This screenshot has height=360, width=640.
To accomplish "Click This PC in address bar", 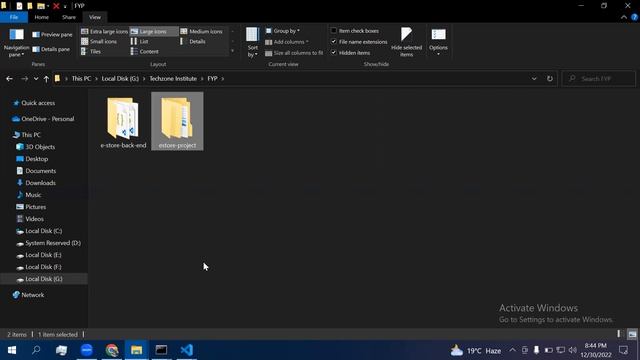I will point(81,78).
